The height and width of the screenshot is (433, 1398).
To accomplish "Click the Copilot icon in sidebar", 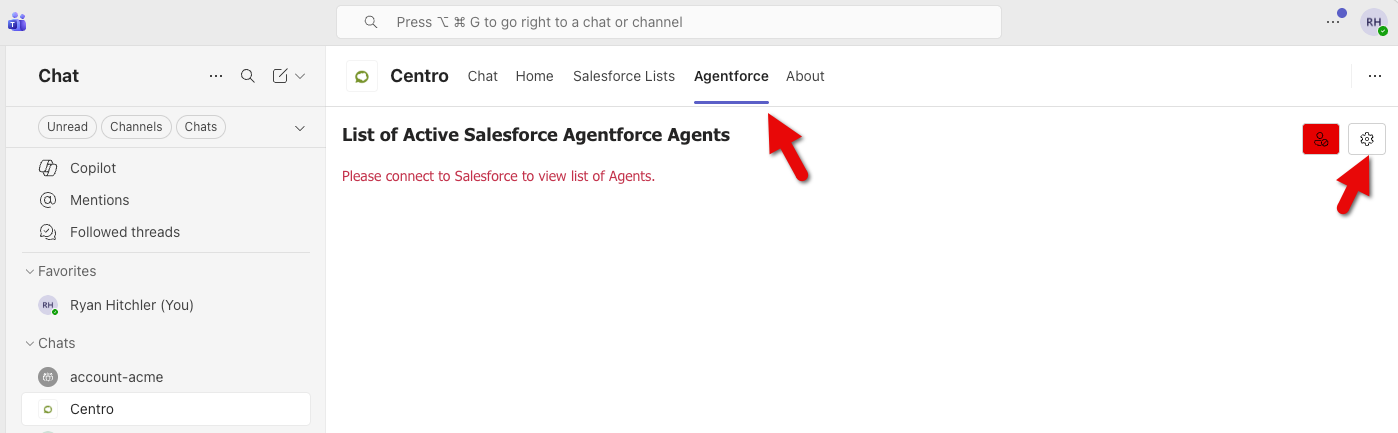I will 47,168.
